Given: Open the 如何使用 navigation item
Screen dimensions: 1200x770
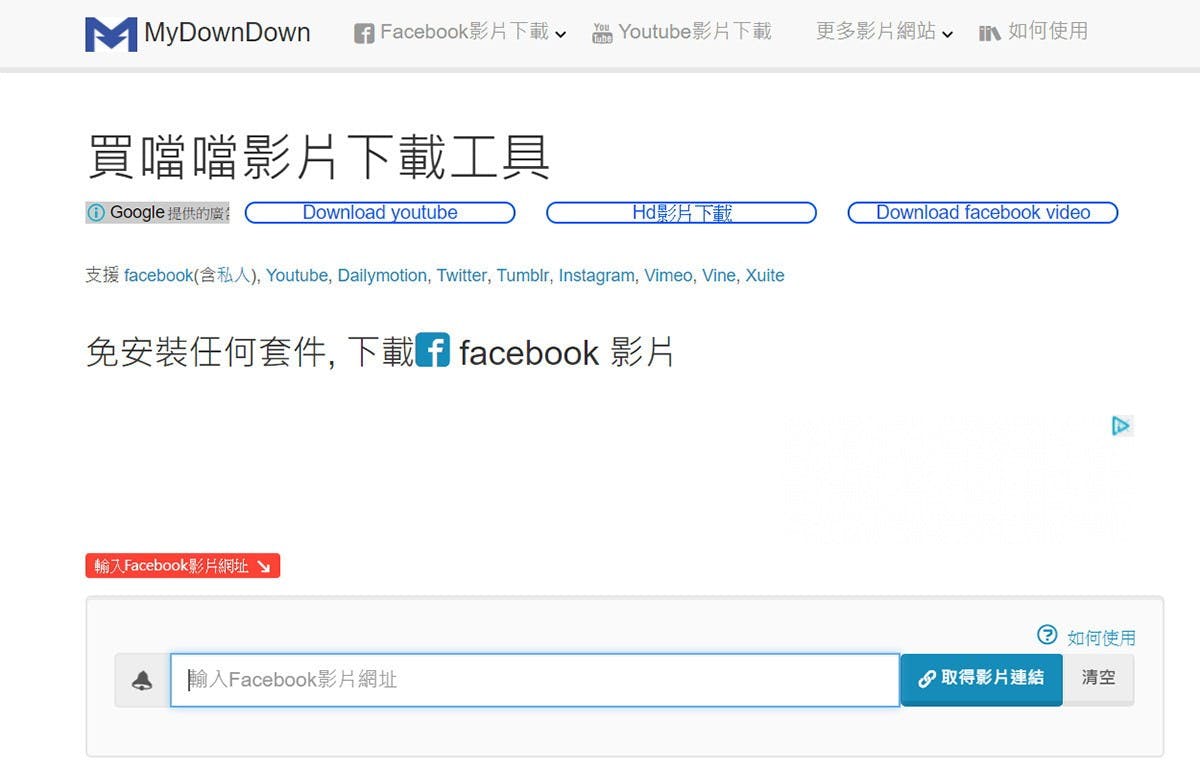Looking at the screenshot, I should tap(1047, 32).
